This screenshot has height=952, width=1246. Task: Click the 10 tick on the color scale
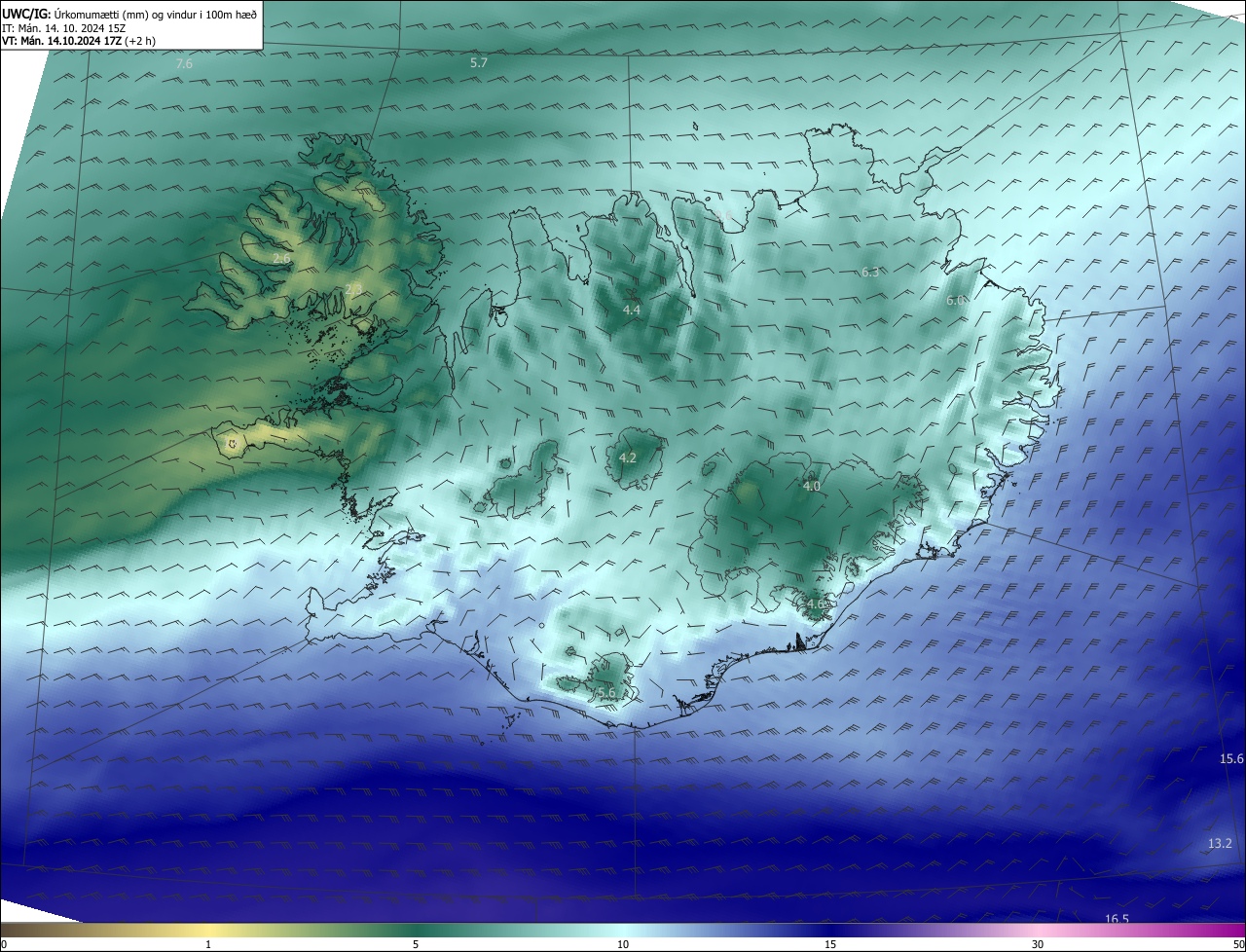pos(623,944)
